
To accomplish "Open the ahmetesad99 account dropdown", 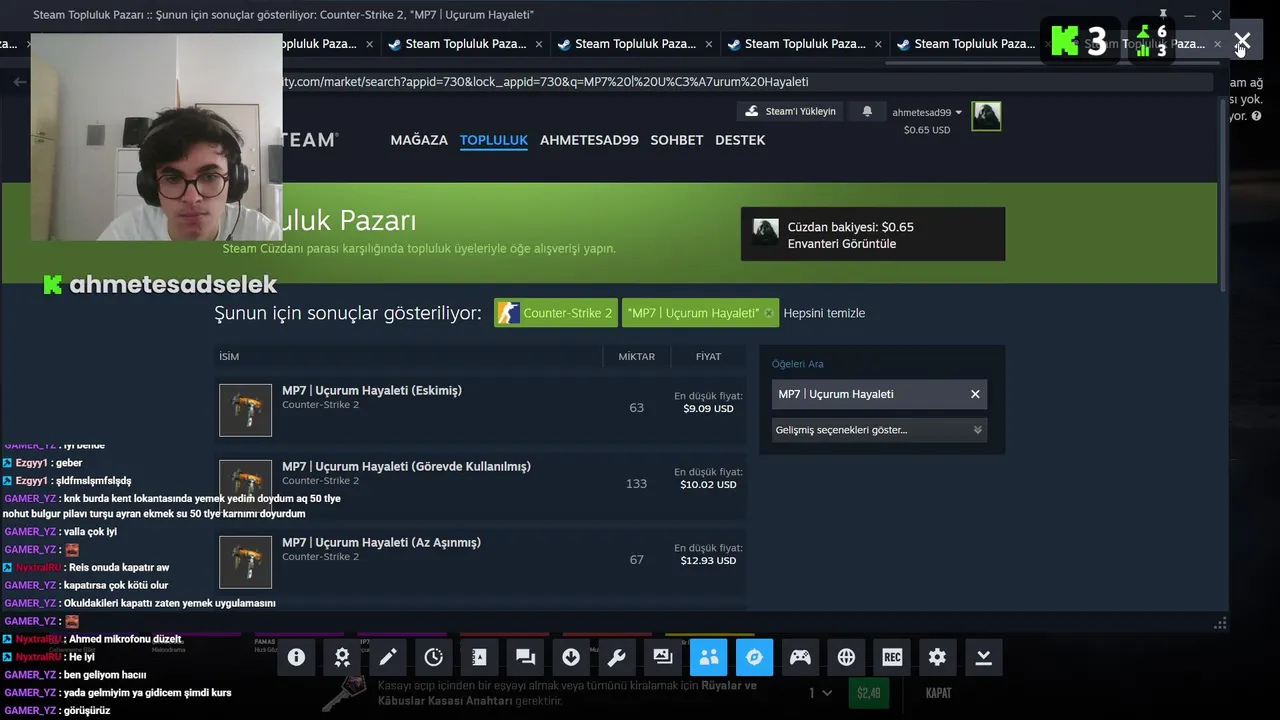I will 927,112.
